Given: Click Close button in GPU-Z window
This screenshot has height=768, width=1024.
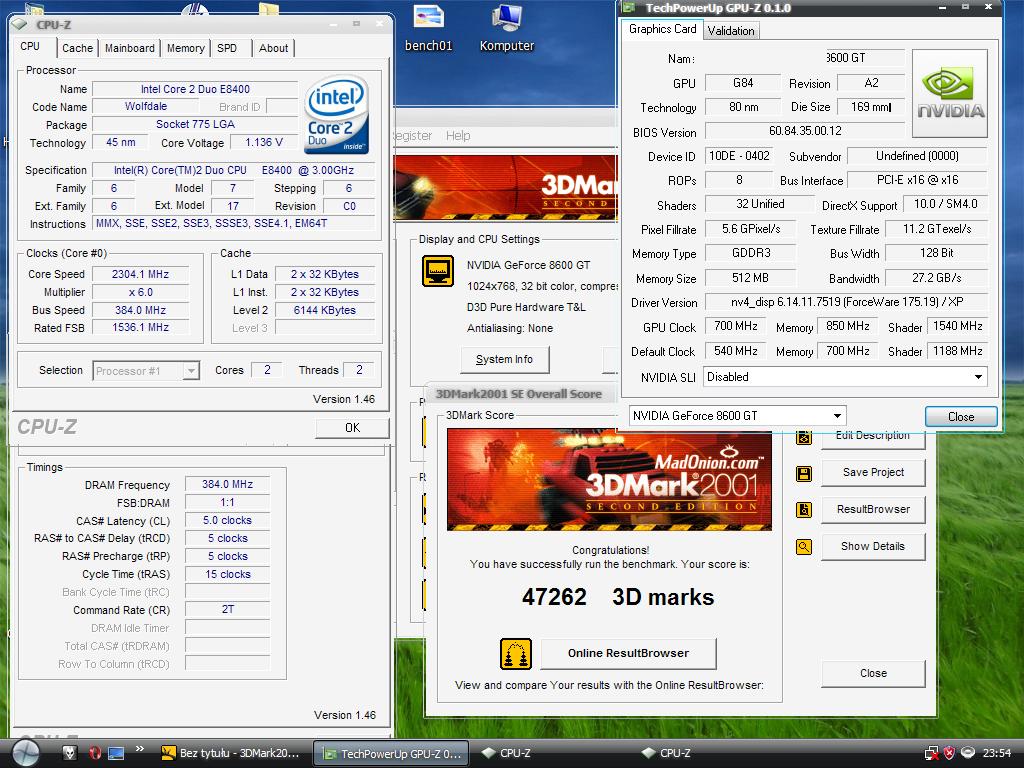Looking at the screenshot, I should pos(961,417).
